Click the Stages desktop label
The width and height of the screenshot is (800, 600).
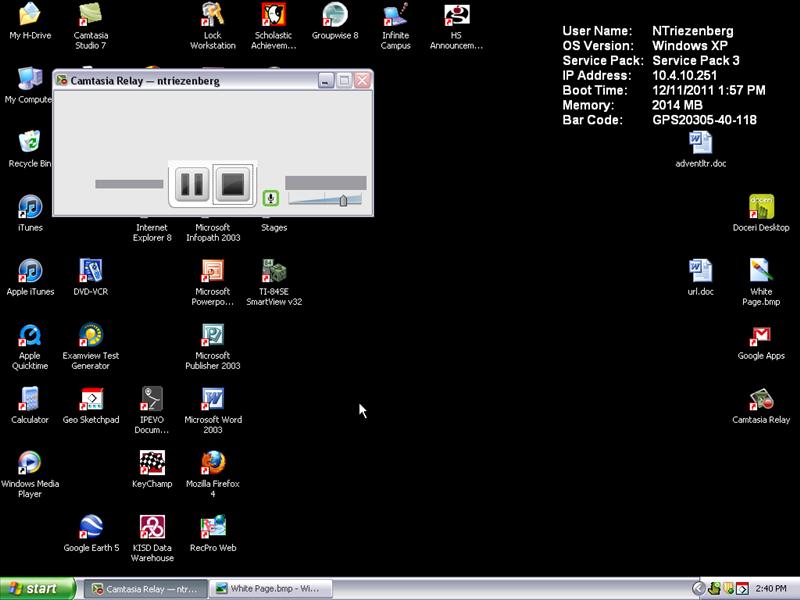[274, 228]
